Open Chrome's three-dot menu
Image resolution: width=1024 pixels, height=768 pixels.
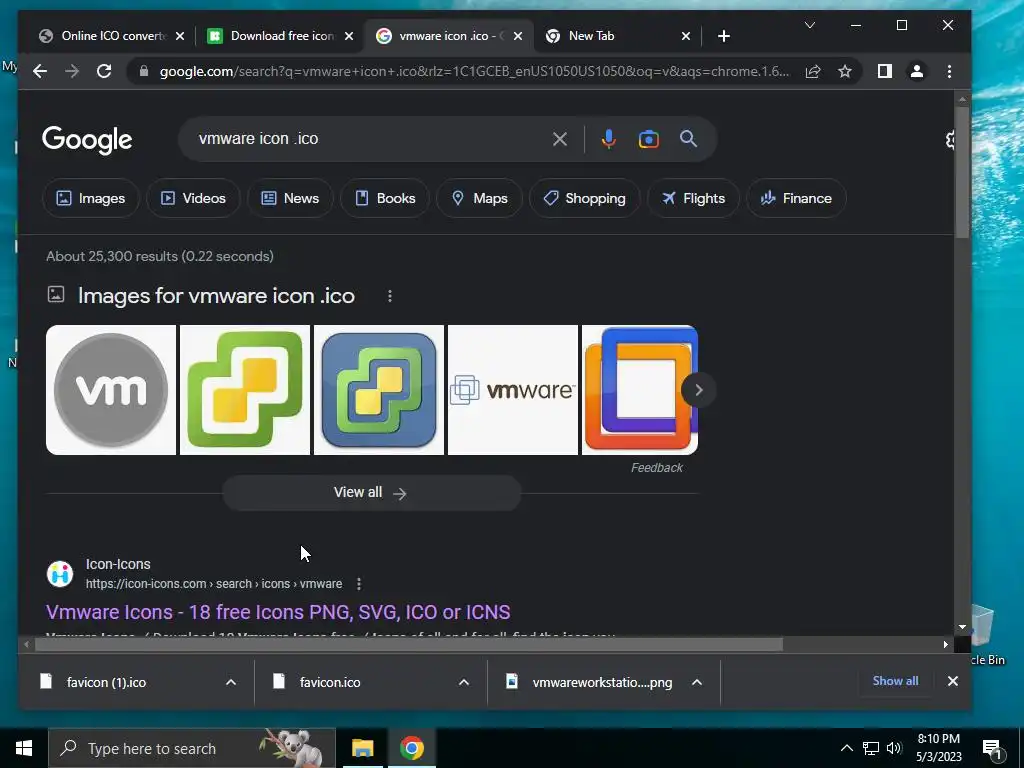950,71
